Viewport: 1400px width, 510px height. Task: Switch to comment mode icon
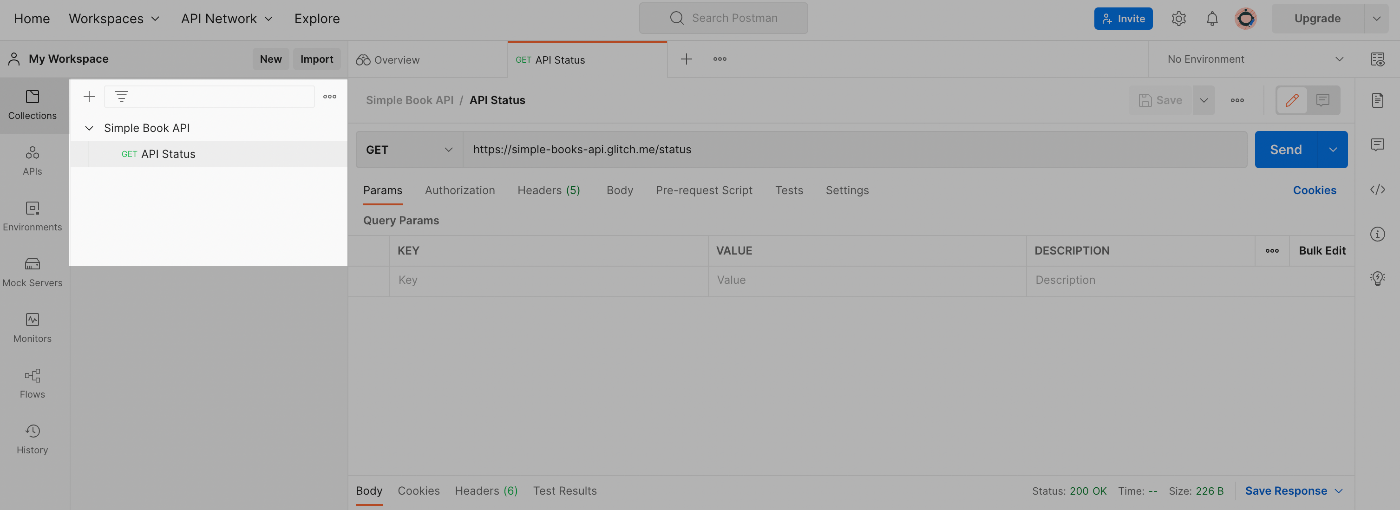[1322, 100]
